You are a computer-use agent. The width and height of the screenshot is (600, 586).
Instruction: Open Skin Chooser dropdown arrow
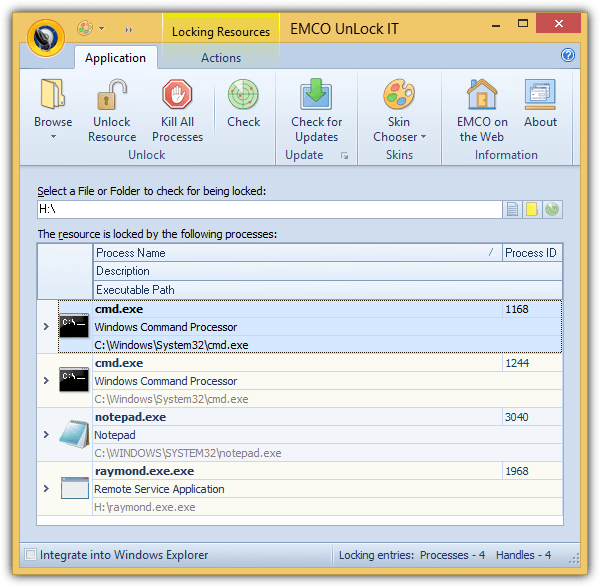pyautogui.click(x=424, y=137)
